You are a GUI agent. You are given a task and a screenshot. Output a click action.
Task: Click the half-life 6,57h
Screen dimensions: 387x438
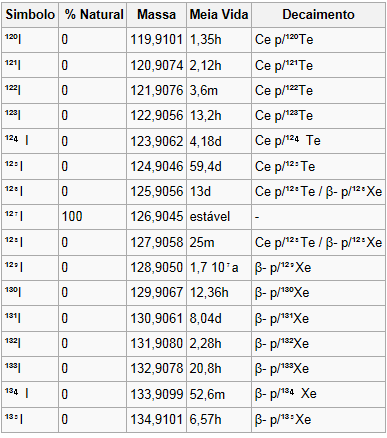coord(206,419)
